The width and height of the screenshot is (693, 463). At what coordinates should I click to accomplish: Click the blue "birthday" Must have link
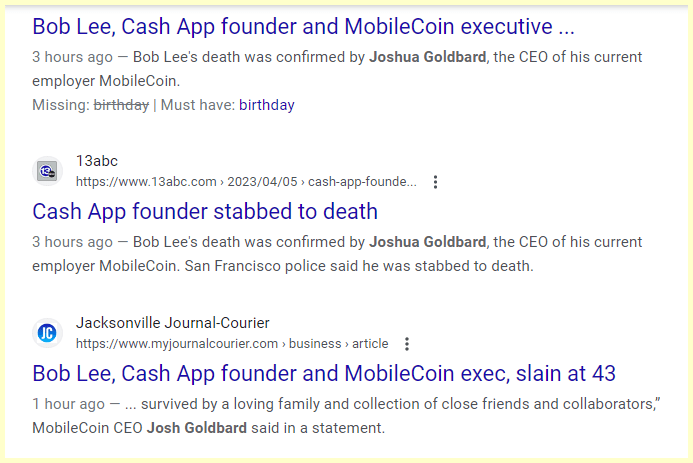coord(266,104)
